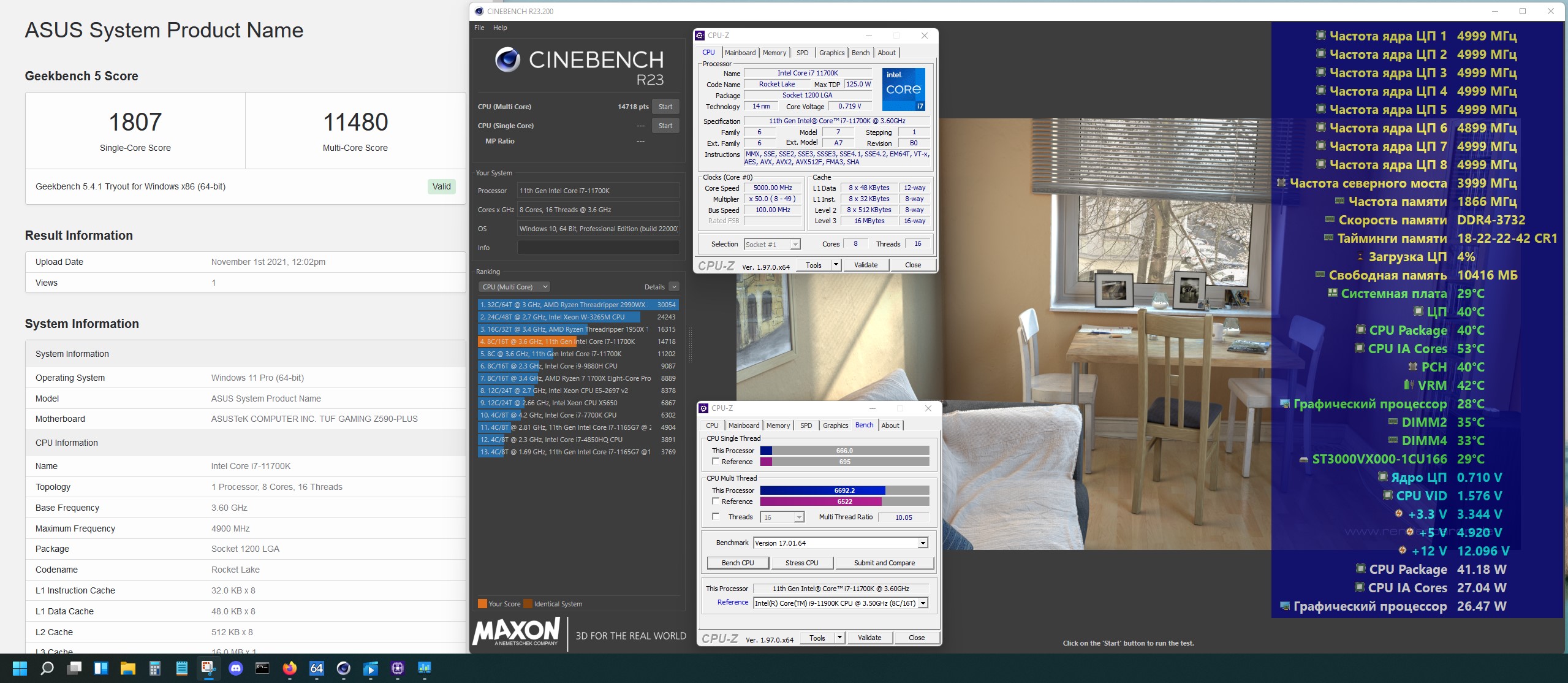Click the CPU-Z taskbar icon
The width and height of the screenshot is (1568, 683).
pos(397,668)
